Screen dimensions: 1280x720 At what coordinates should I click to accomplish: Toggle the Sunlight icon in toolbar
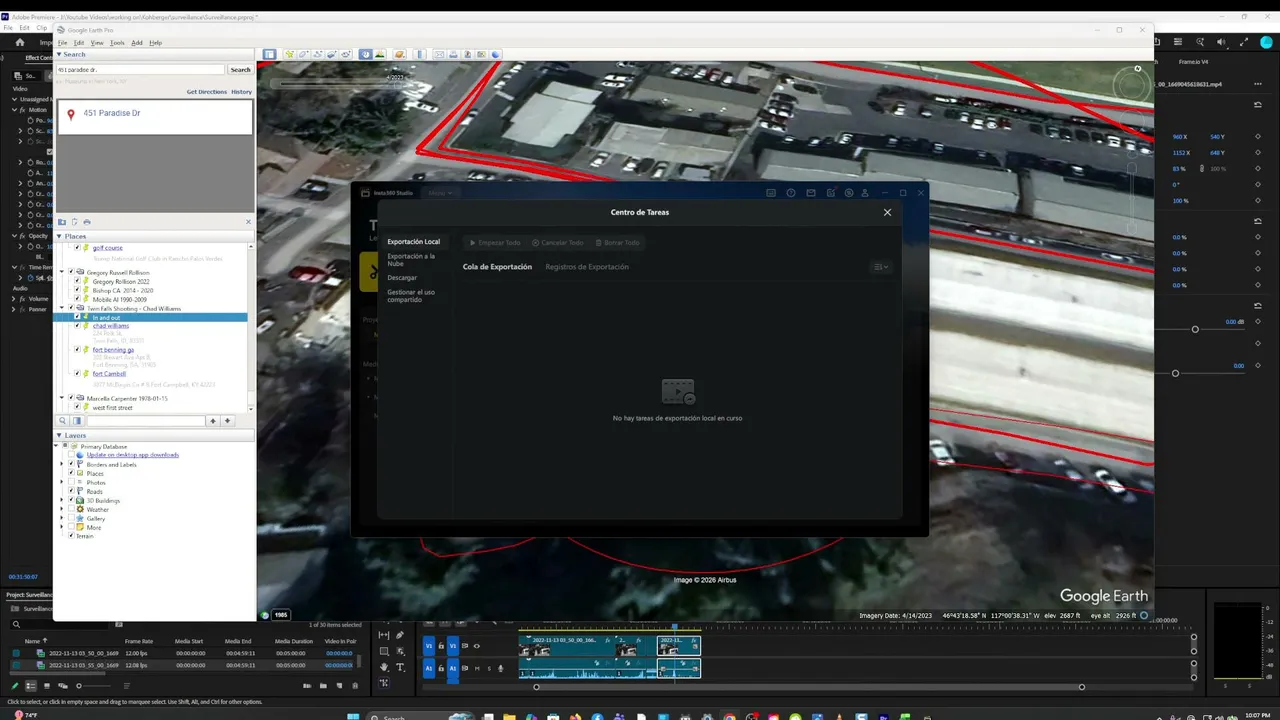[380, 54]
